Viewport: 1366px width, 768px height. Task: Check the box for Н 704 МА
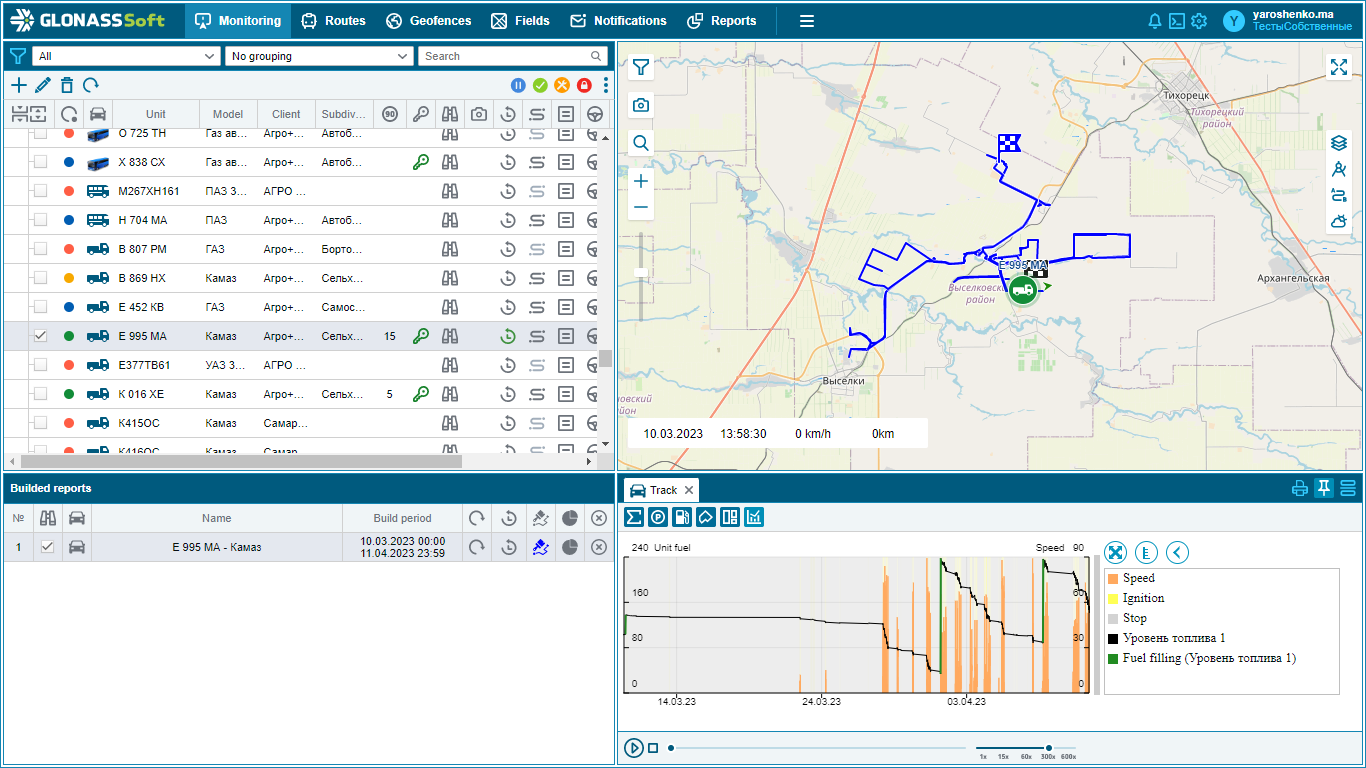[x=40, y=220]
